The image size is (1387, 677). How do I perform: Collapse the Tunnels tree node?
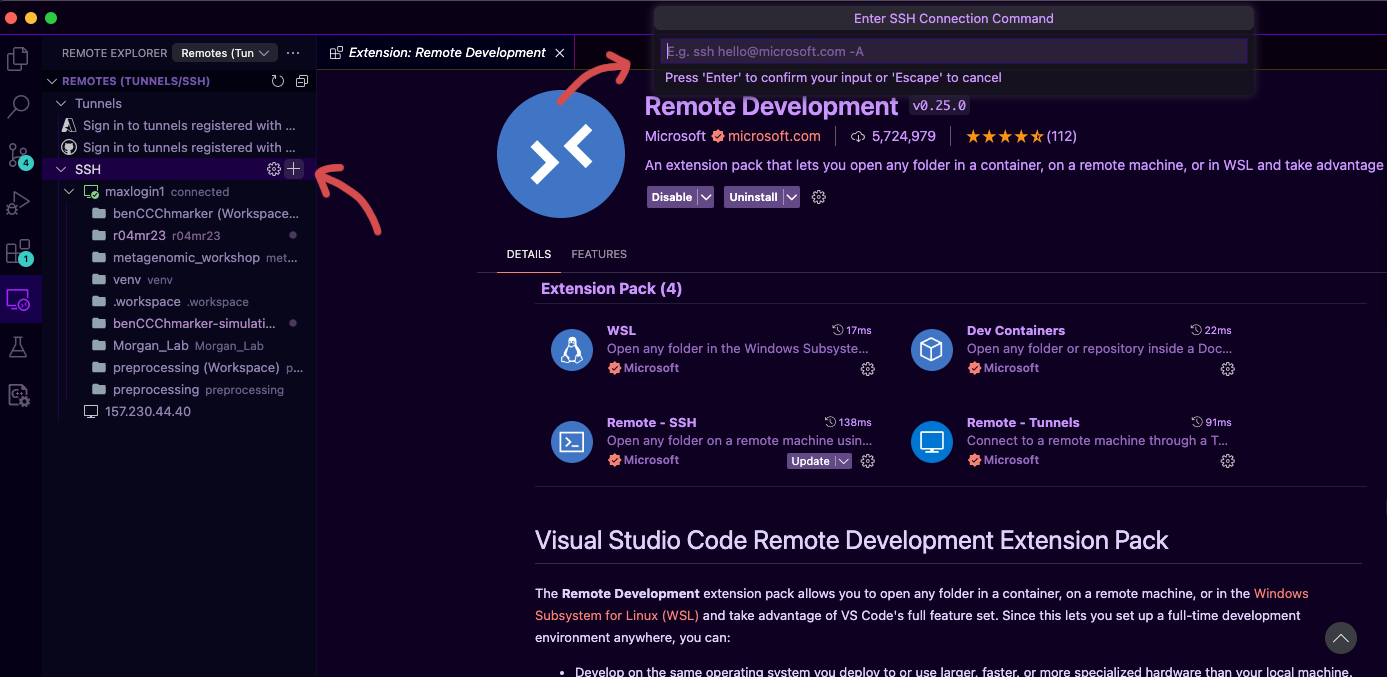[62, 103]
